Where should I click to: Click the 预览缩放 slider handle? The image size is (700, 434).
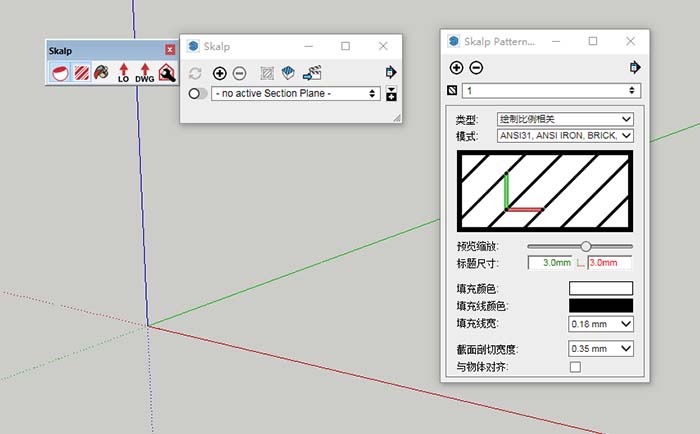tap(586, 246)
